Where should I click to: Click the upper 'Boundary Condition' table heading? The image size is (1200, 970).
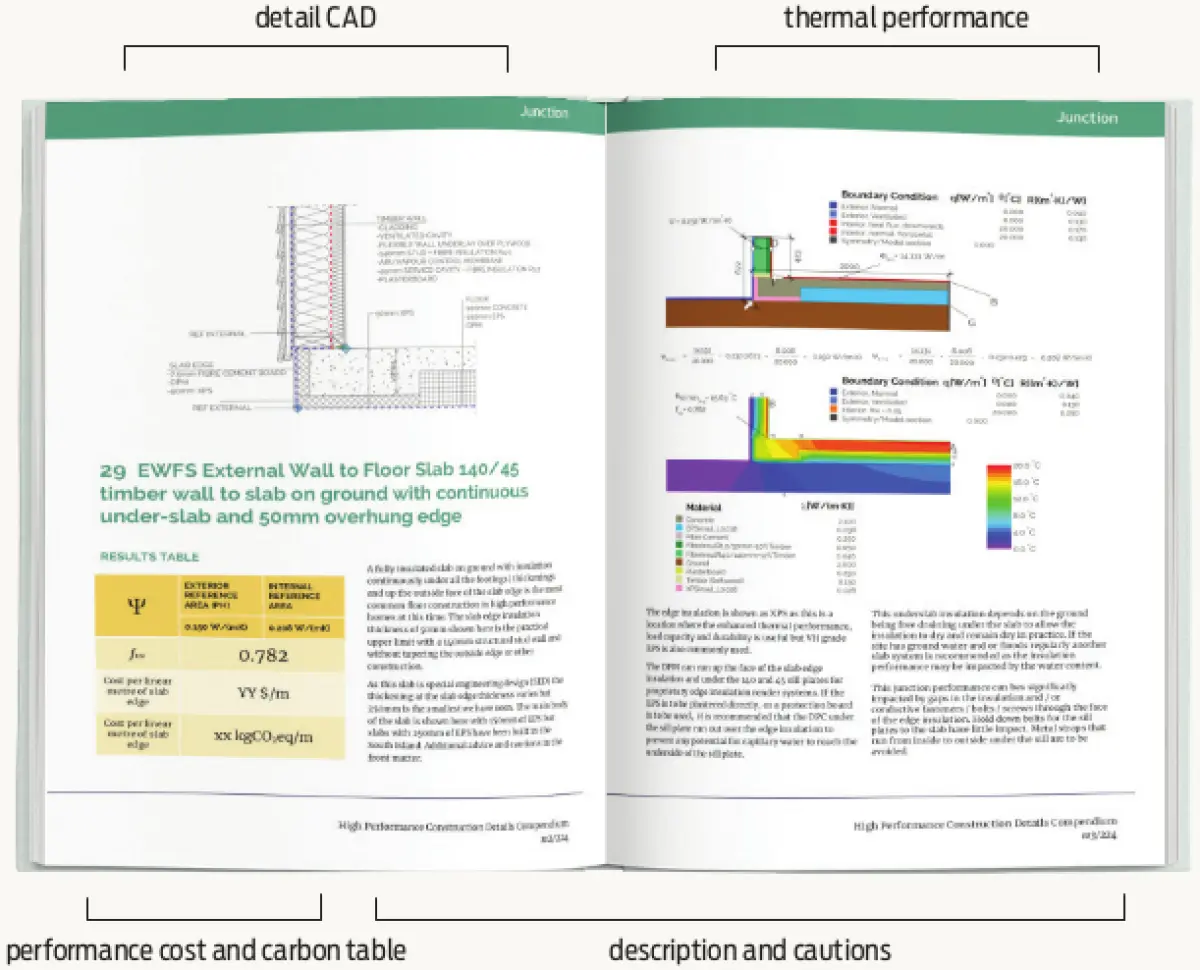pos(889,196)
